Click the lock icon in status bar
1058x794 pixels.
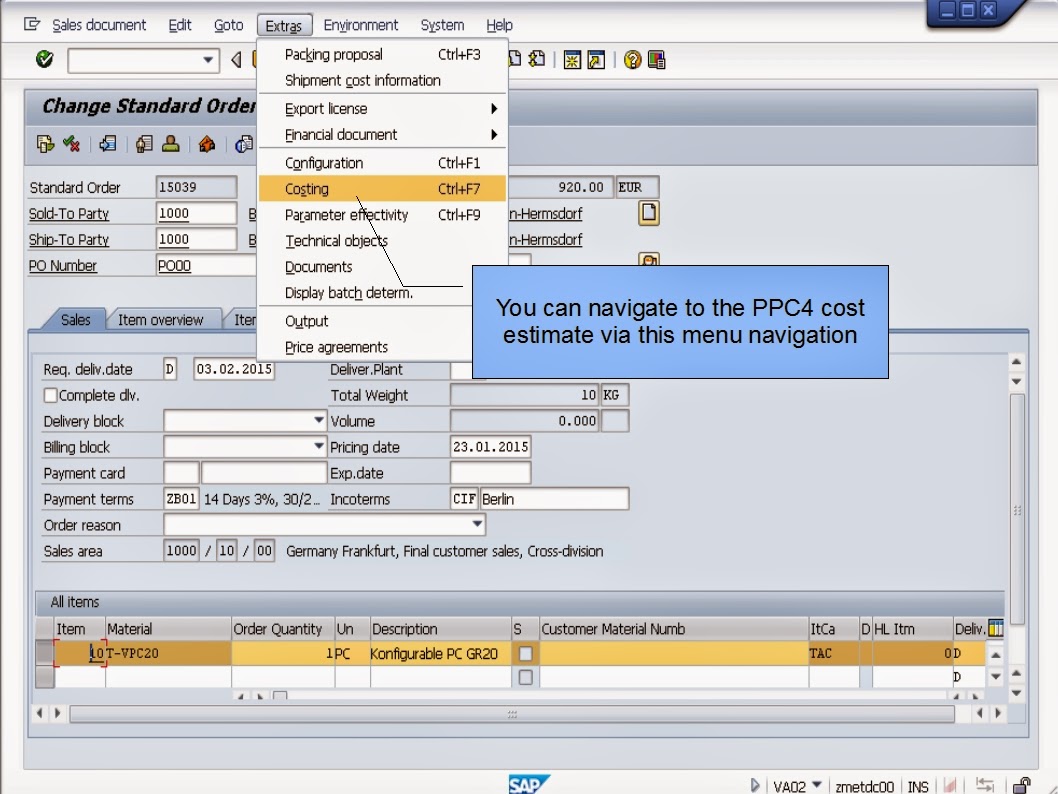click(x=1022, y=785)
